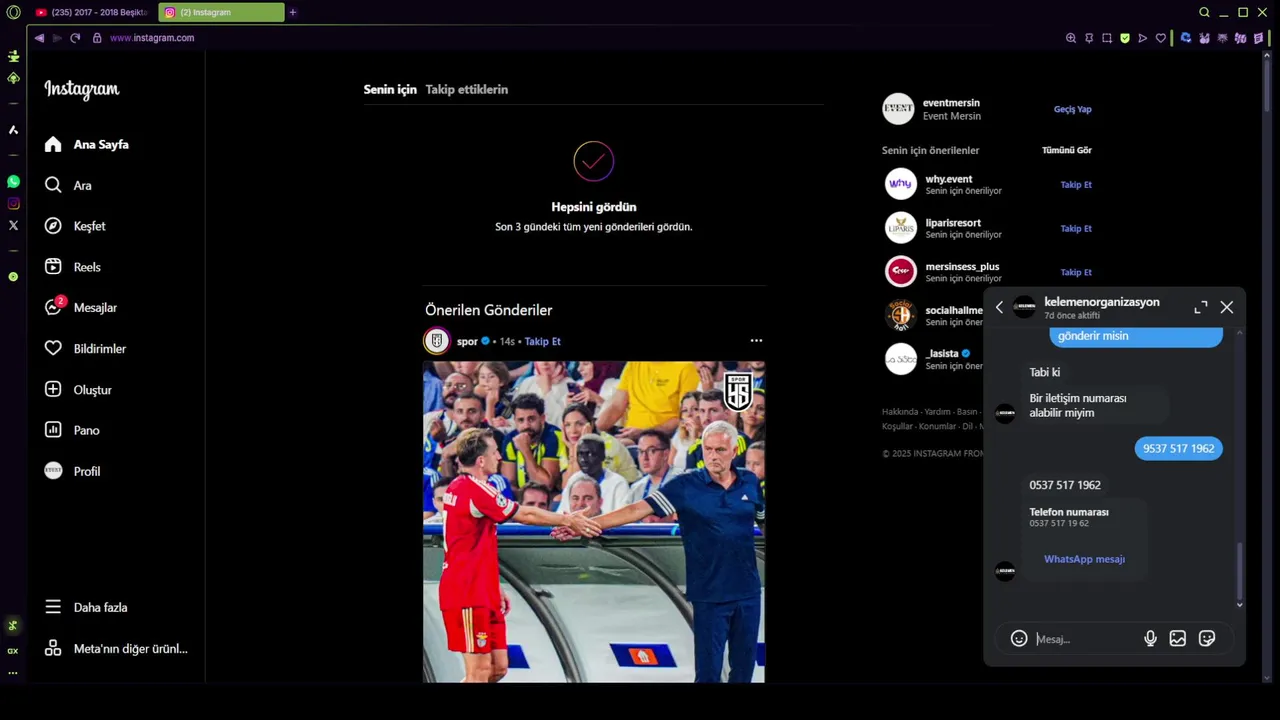Switch to Takip etiketlerin tab

click(x=467, y=89)
